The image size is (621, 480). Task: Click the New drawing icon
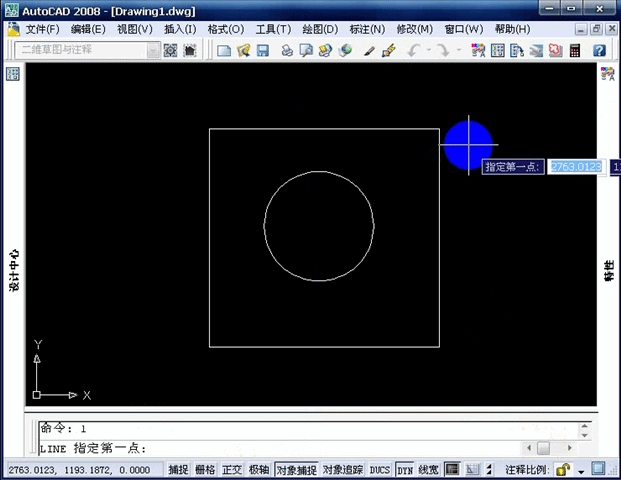(x=224, y=51)
